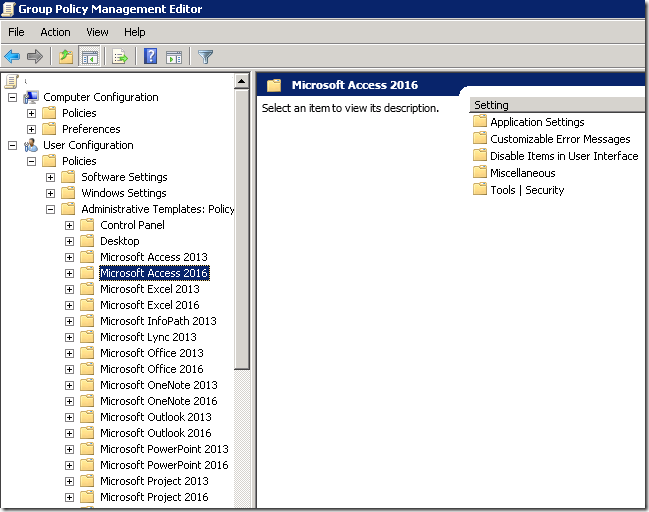Expand the Software Settings node
Screen dimensions: 649x512
(x=50, y=178)
